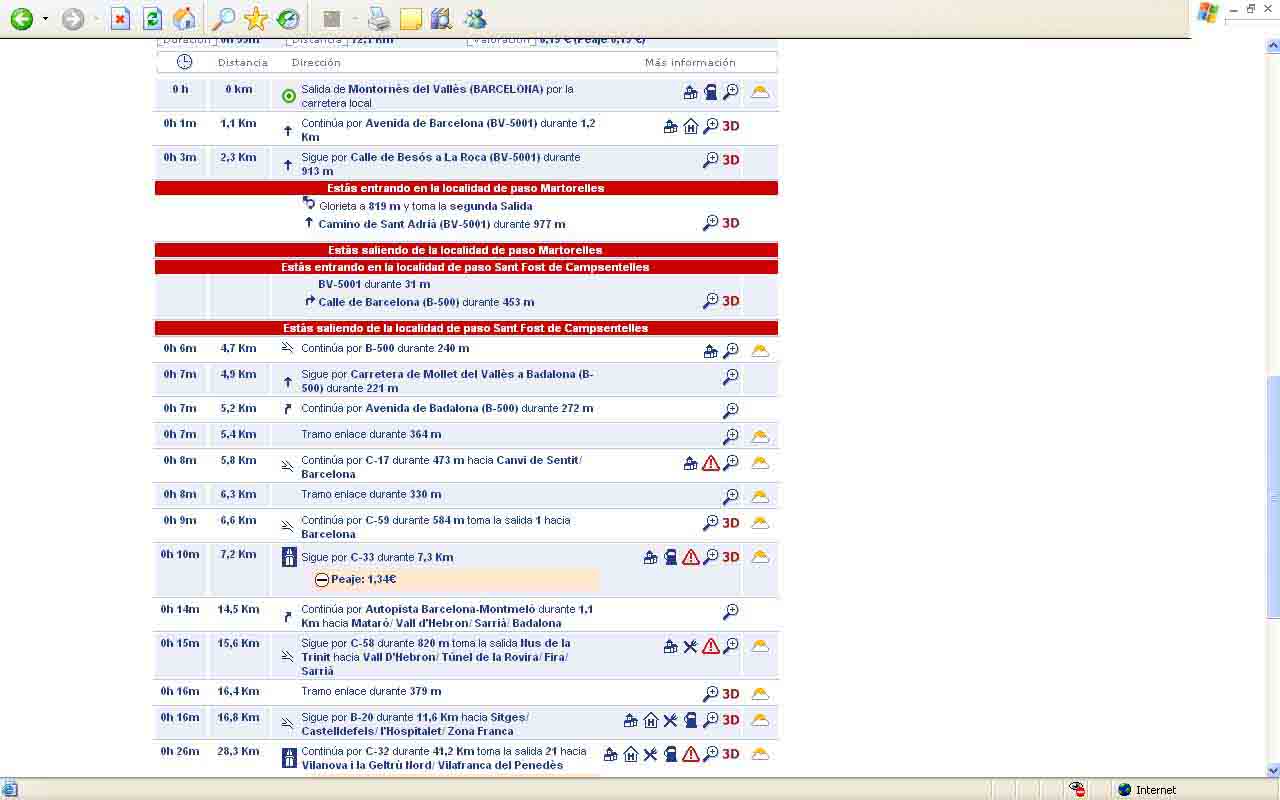
Task: Open the 3D view for Calle de Besós a La Roca
Action: 731,160
